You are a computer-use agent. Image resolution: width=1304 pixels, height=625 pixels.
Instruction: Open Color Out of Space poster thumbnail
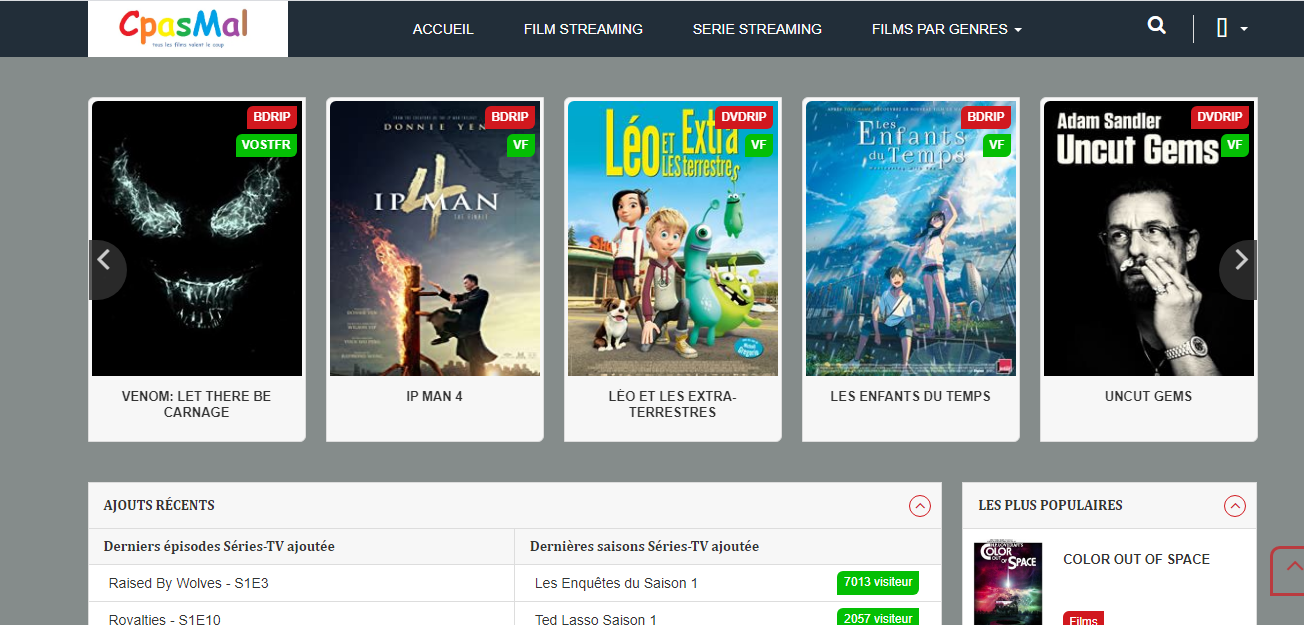(x=1008, y=584)
